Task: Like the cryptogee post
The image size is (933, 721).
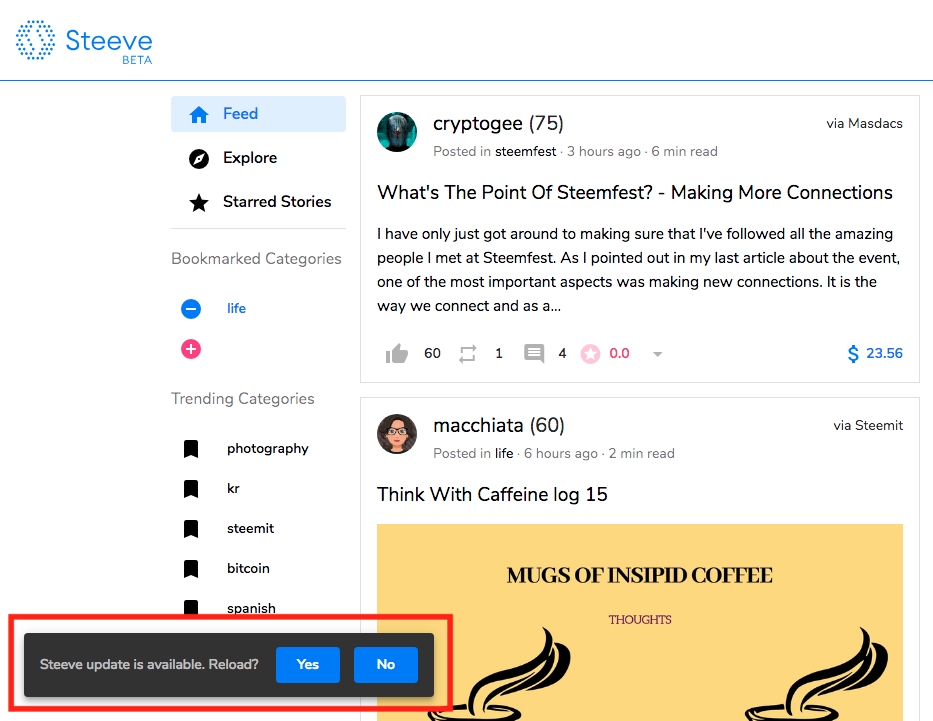Action: click(397, 353)
